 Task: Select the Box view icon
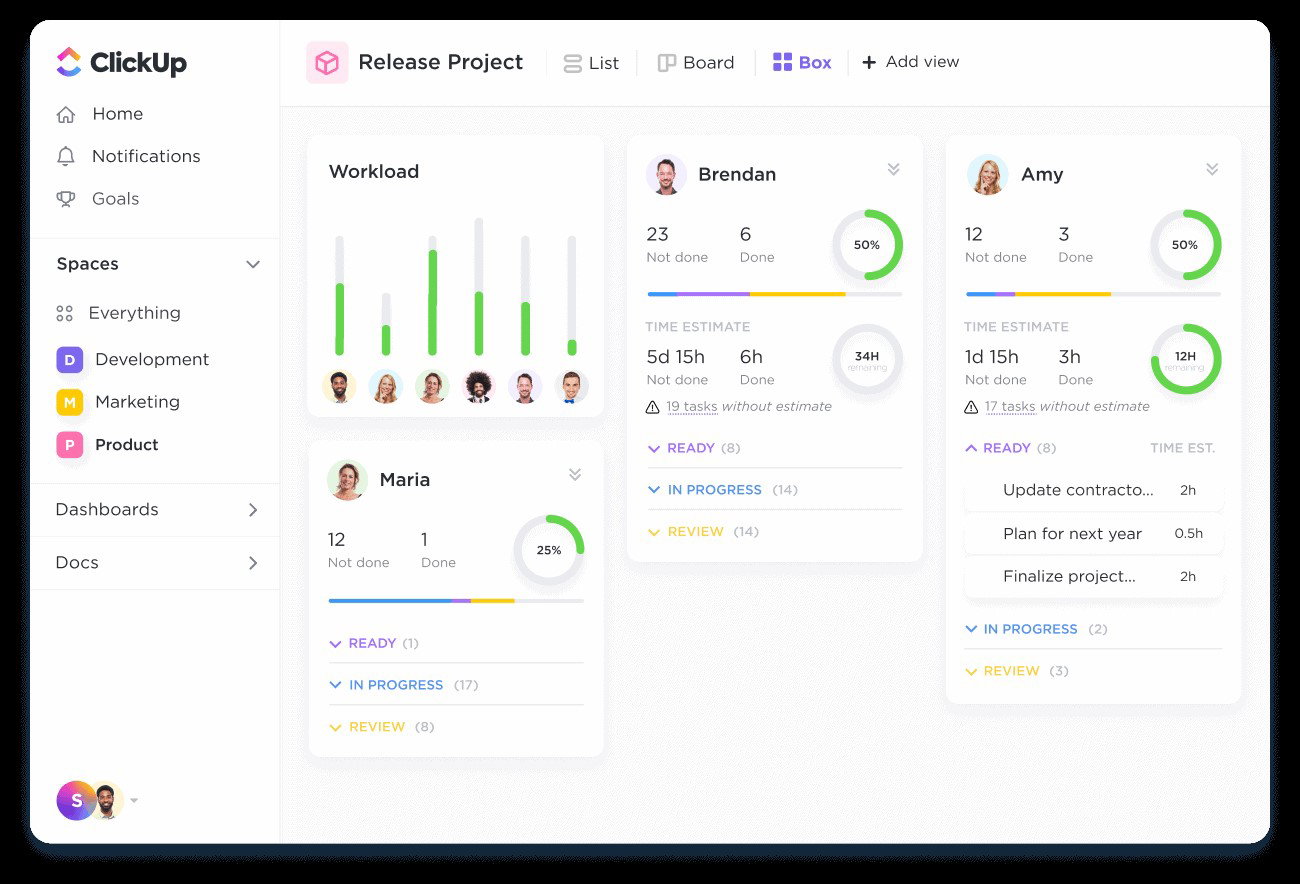781,61
